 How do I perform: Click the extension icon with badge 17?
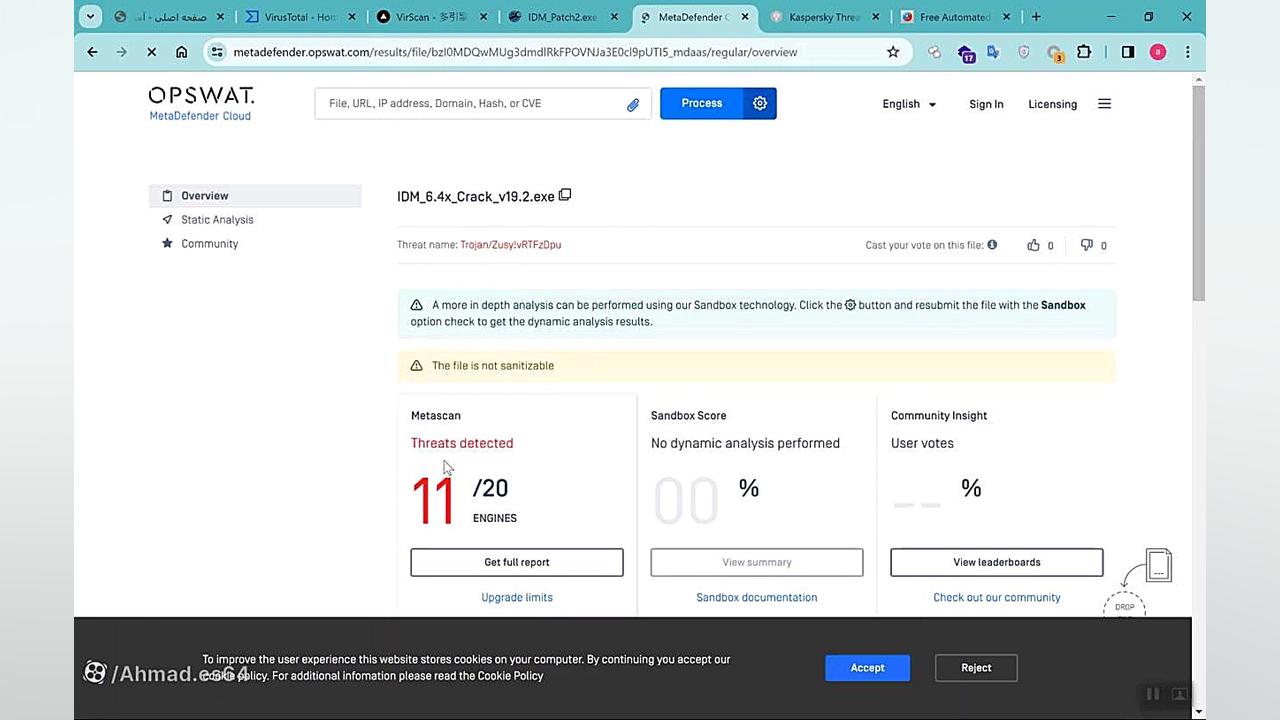pos(965,53)
